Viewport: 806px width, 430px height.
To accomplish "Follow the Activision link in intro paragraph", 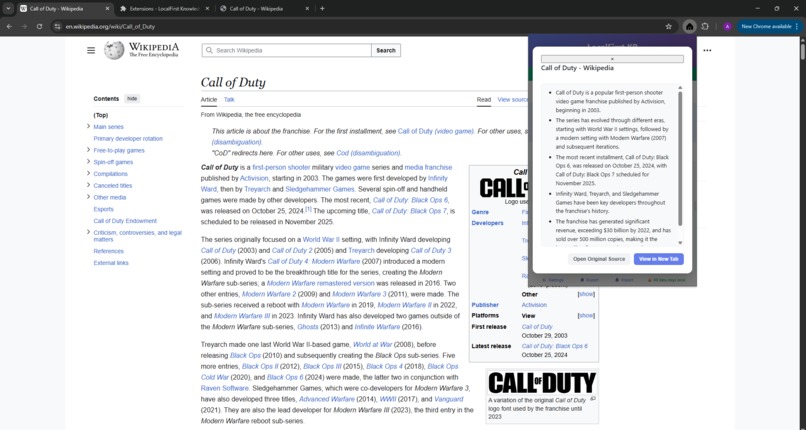I will click(254, 178).
